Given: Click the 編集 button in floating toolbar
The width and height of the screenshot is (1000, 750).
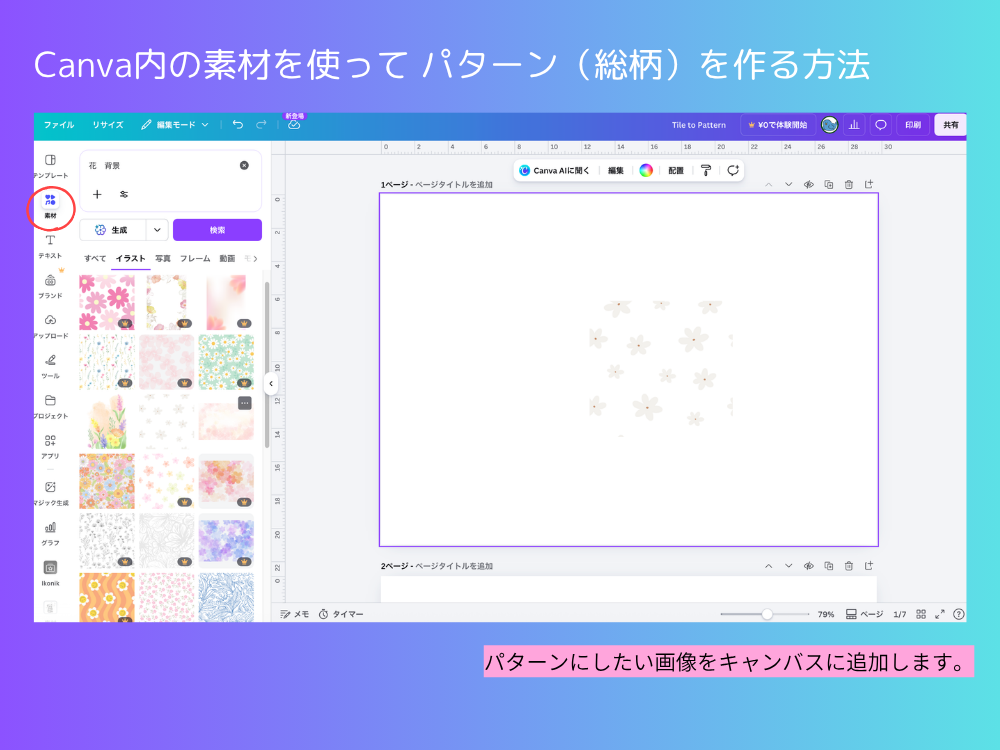Looking at the screenshot, I should (x=615, y=170).
